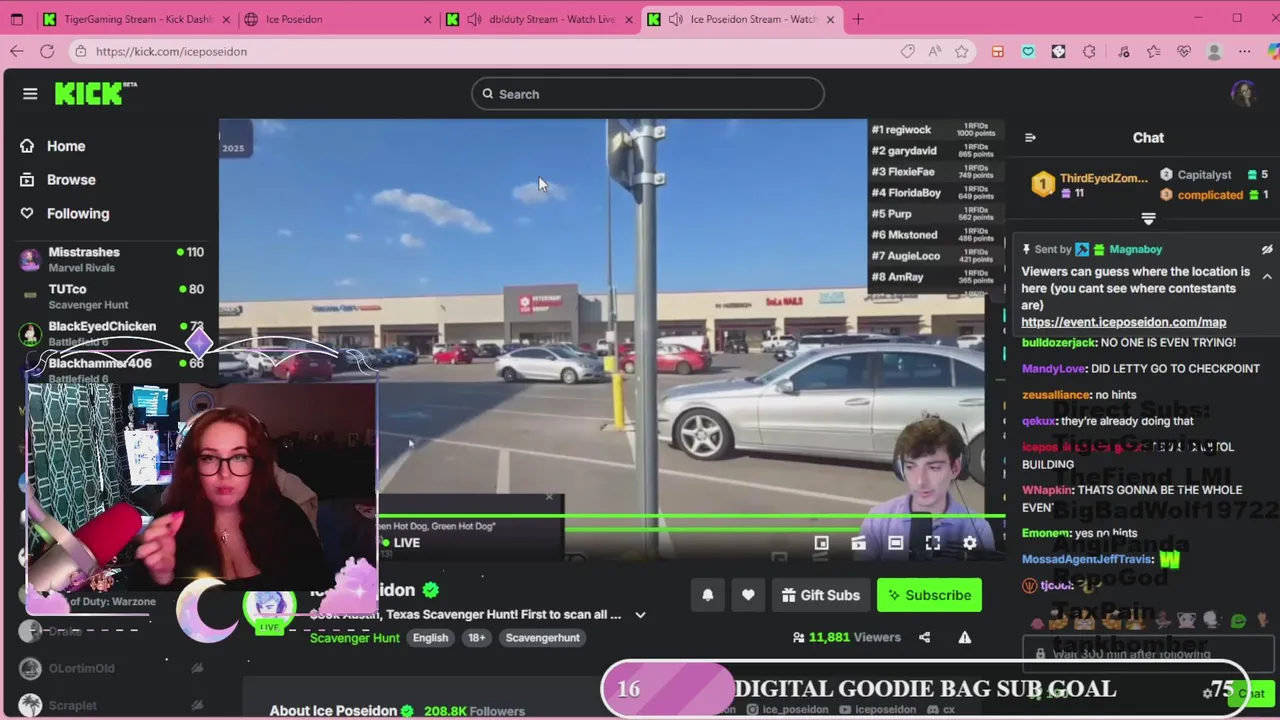Expand the chat leaderboard arrow
The image size is (1280, 720).
point(1148,219)
